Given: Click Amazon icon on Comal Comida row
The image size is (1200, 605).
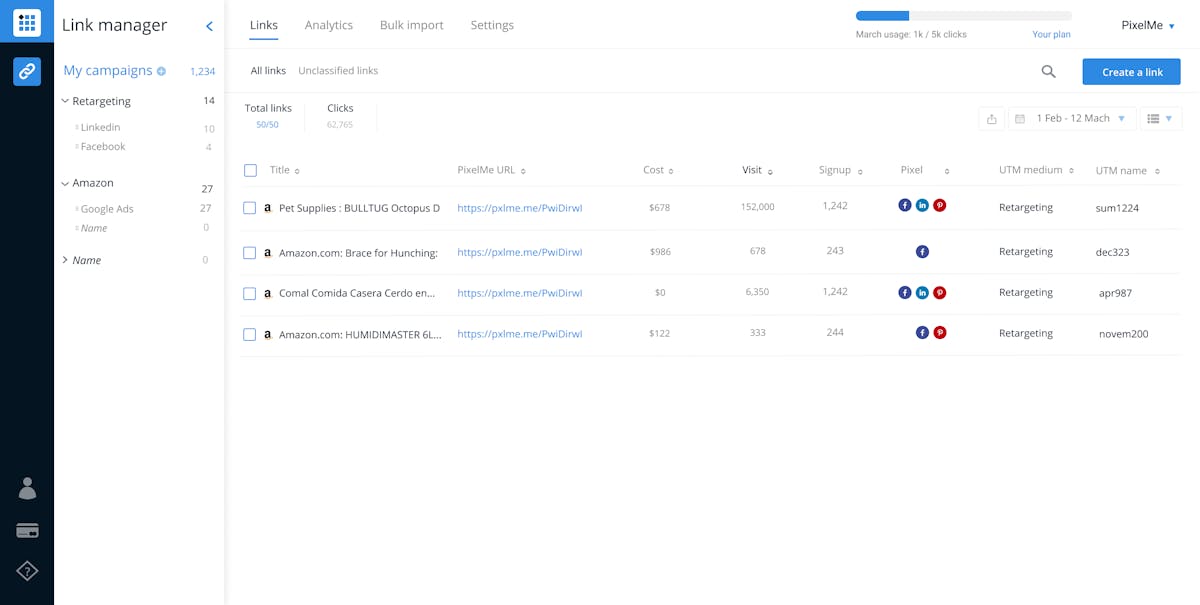Looking at the screenshot, I should (x=268, y=294).
